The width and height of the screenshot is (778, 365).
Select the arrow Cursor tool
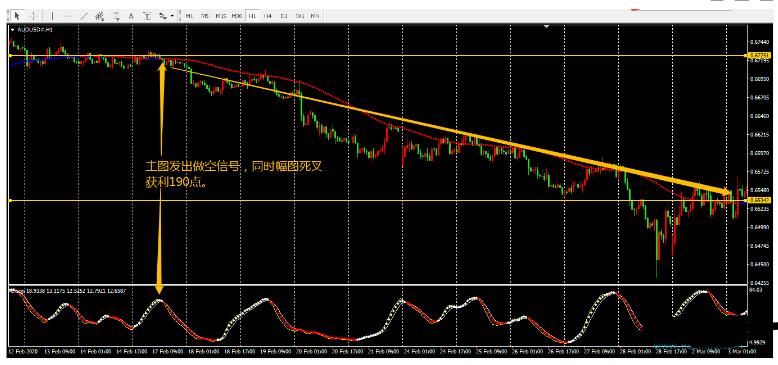coord(17,16)
